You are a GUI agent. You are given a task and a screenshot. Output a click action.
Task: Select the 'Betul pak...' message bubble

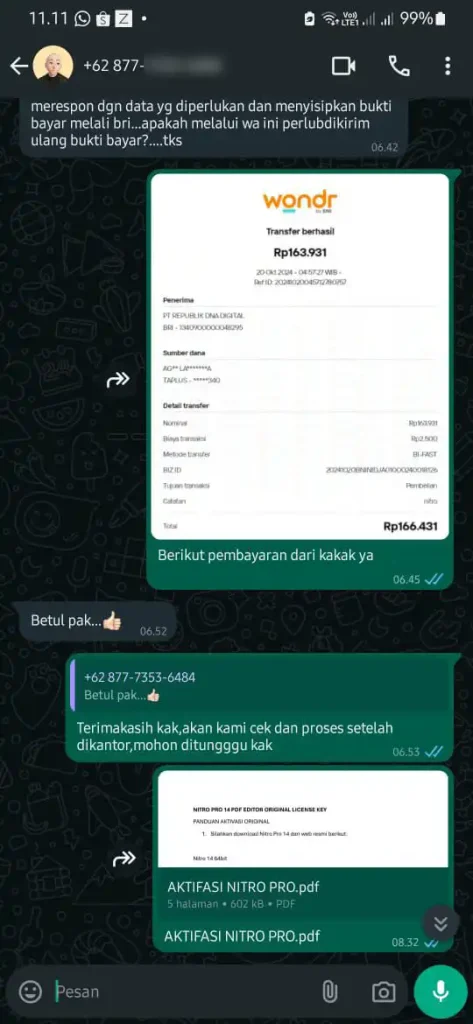(x=98, y=622)
